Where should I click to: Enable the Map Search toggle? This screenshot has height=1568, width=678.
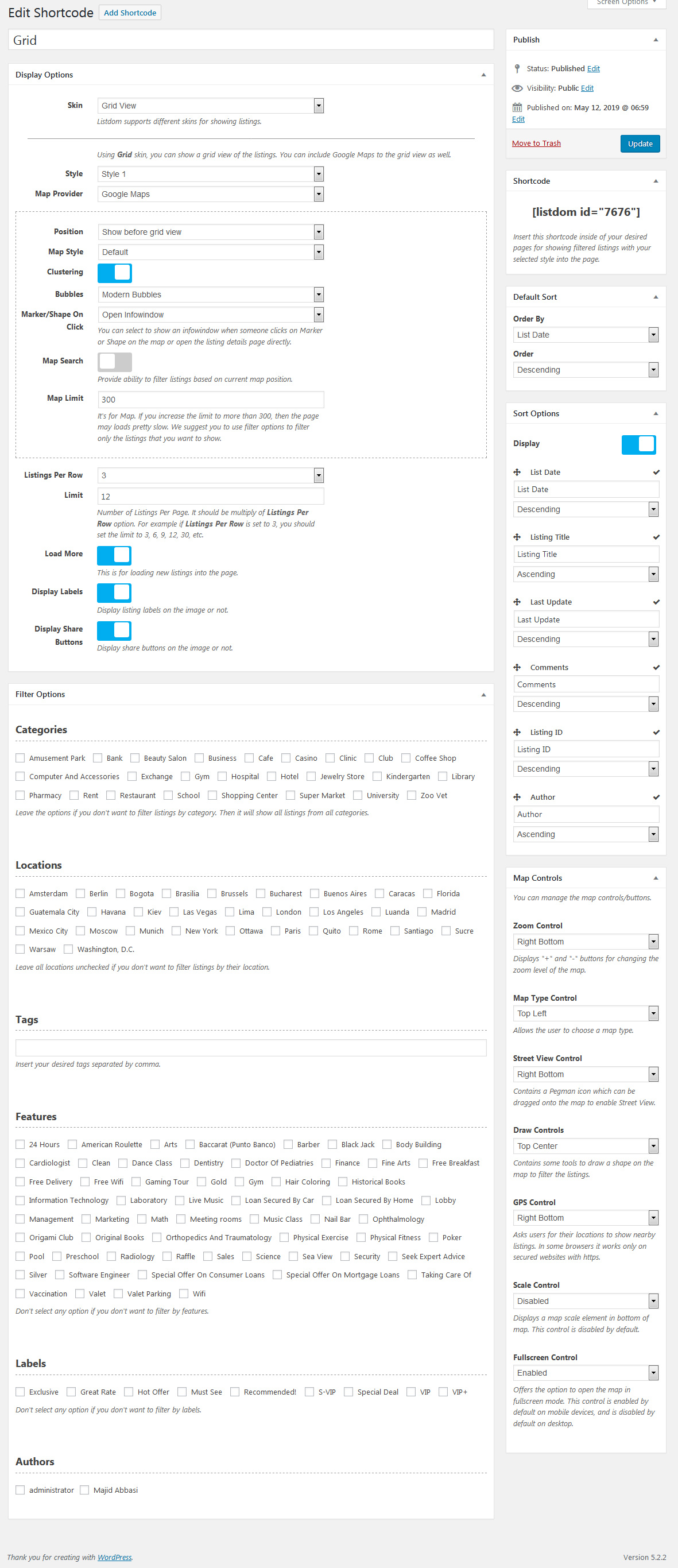point(114,362)
